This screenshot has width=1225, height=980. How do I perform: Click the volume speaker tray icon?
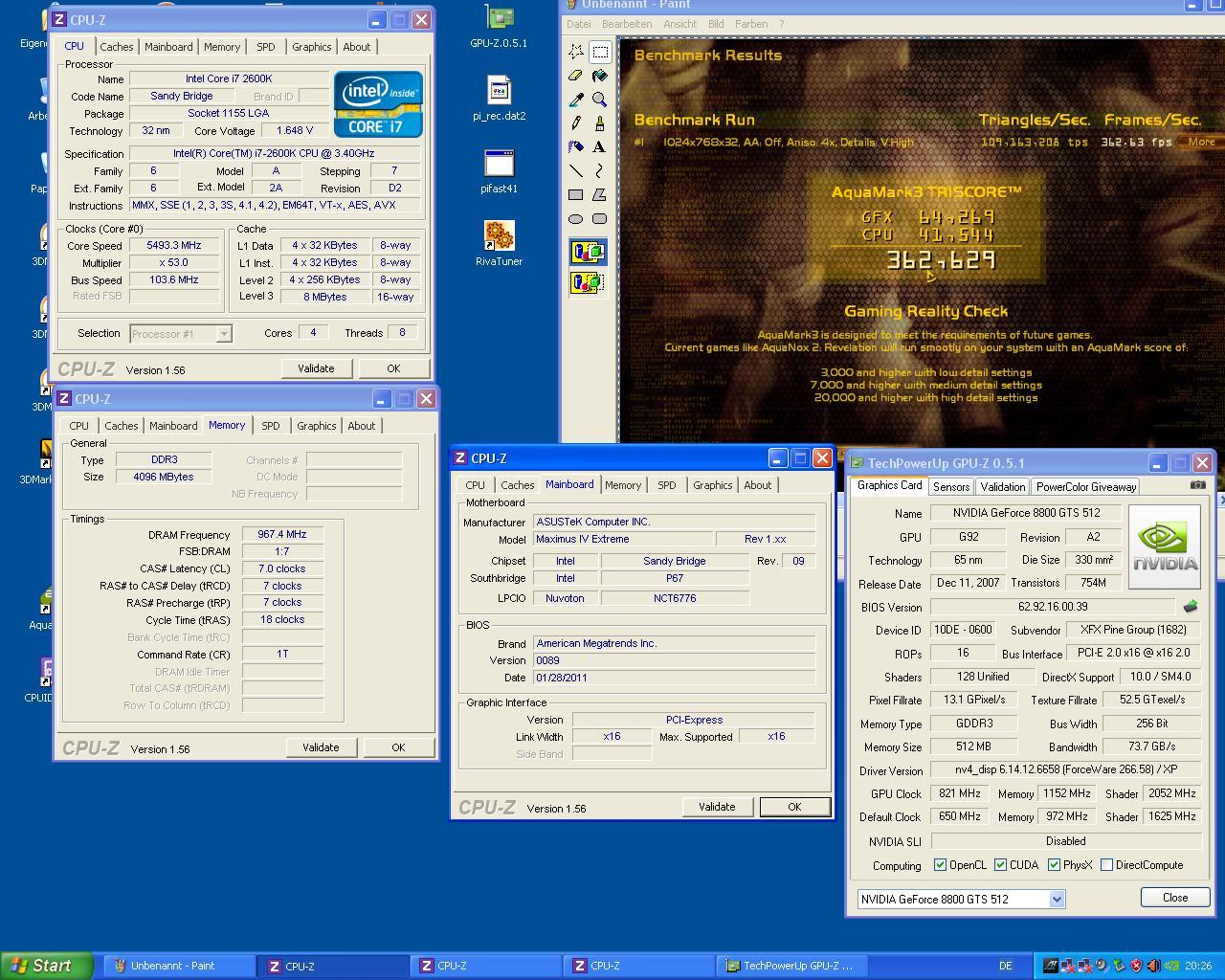[x=1154, y=966]
